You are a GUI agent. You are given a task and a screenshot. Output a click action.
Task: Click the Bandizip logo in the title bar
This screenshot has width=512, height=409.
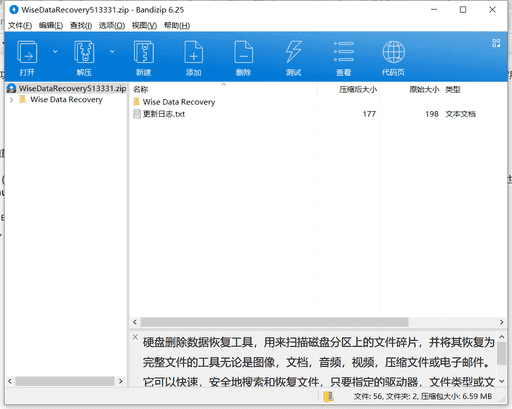[x=14, y=10]
